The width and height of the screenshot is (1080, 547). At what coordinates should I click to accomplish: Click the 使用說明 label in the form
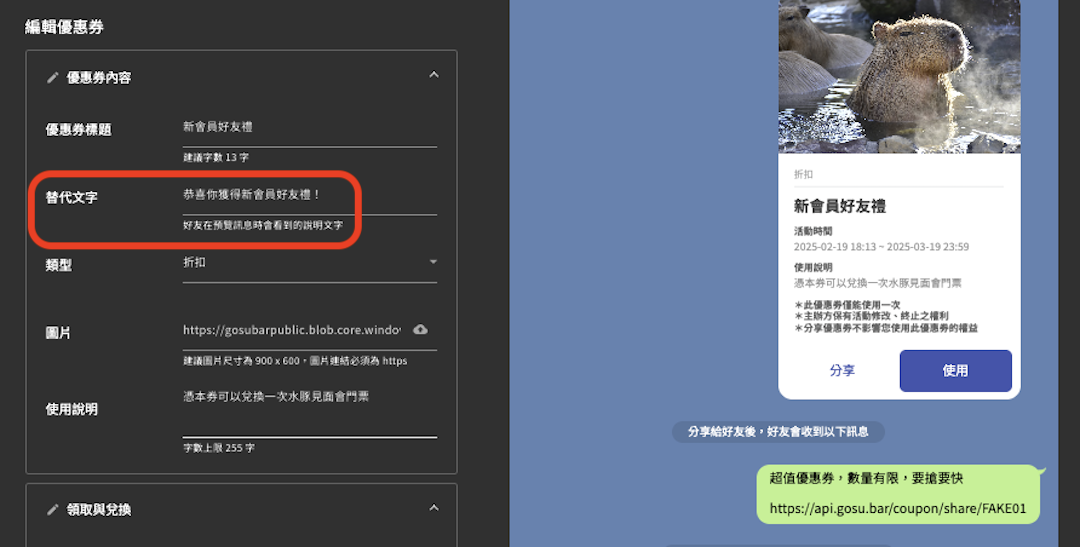pyautogui.click(x=72, y=409)
